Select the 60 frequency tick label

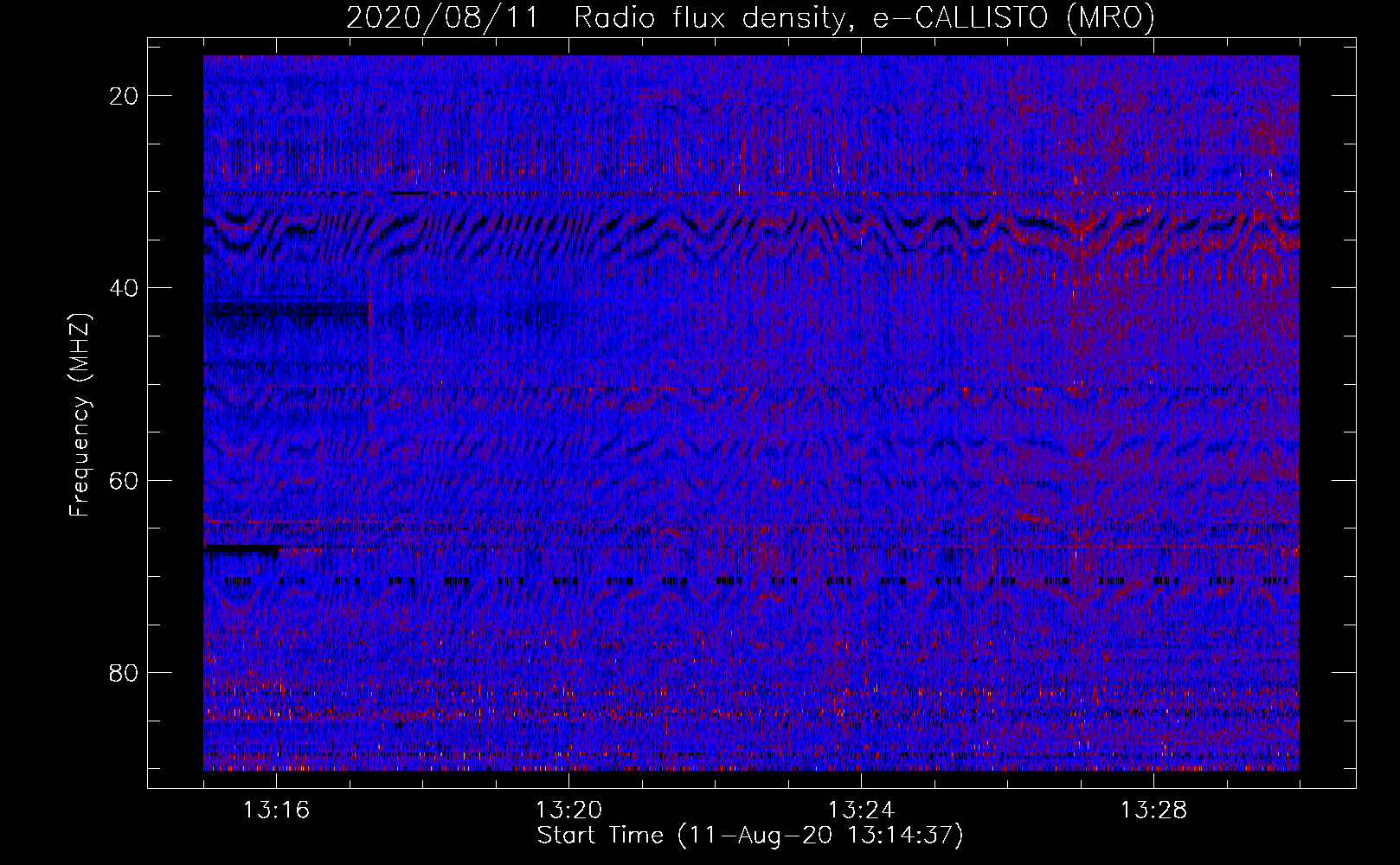[x=124, y=480]
